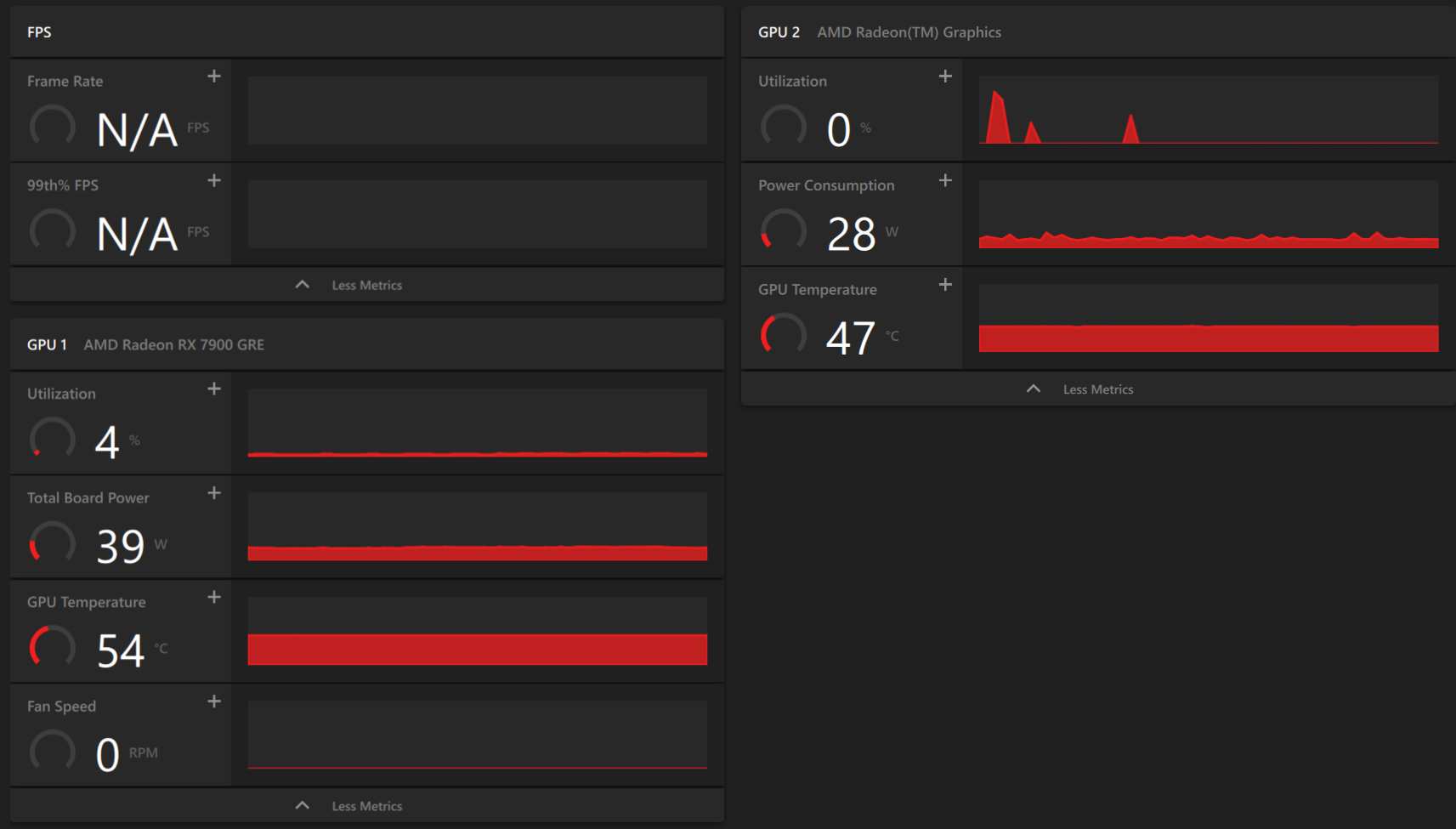The width and height of the screenshot is (1456, 829).
Task: Collapse GPU 2 panel via Less Metrics
Action: (1098, 389)
